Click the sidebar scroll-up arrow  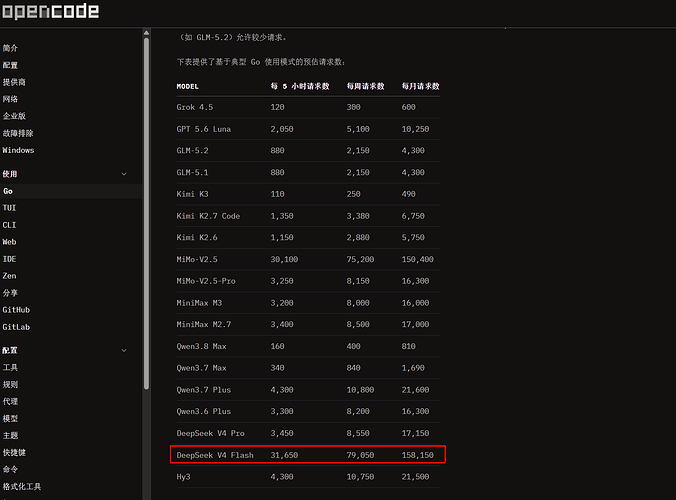point(147,33)
